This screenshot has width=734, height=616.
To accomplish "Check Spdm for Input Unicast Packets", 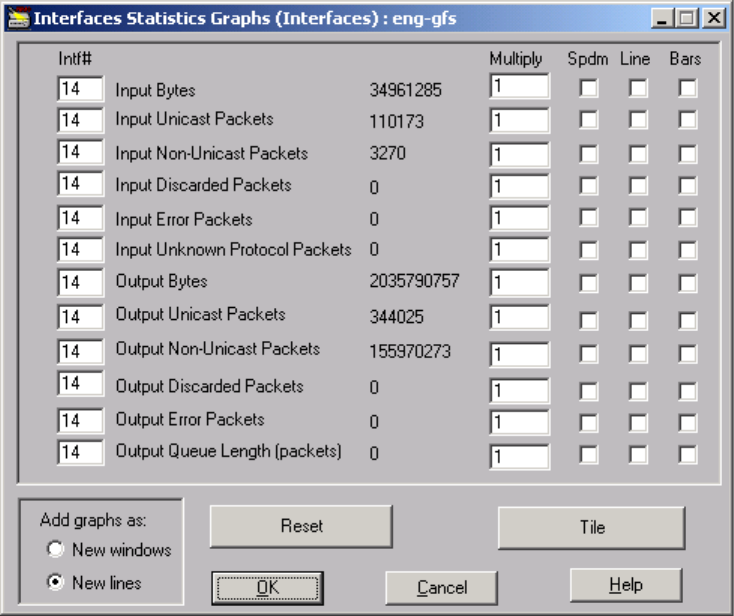I will coord(588,119).
